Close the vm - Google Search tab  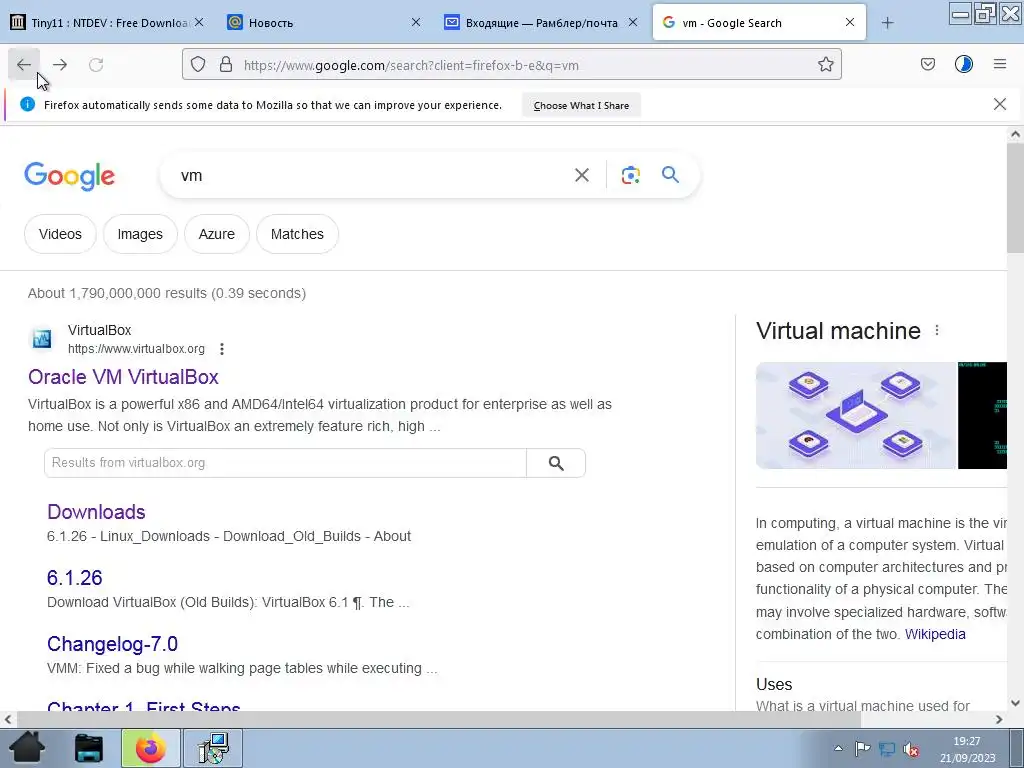coord(850,23)
